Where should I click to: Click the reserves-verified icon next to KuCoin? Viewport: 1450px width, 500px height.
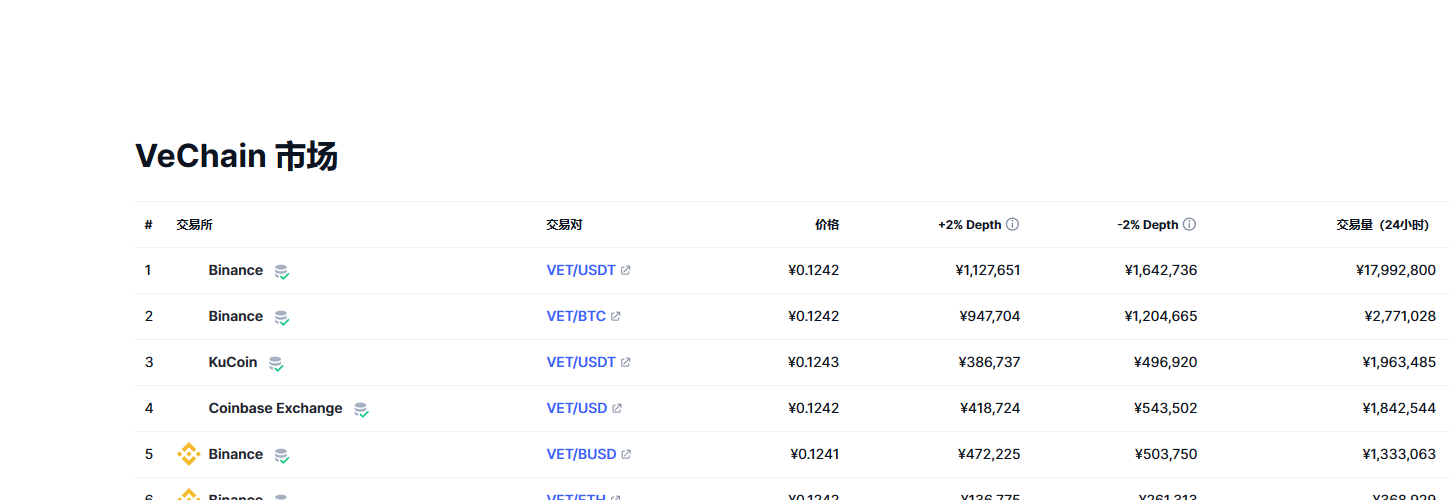tap(276, 363)
